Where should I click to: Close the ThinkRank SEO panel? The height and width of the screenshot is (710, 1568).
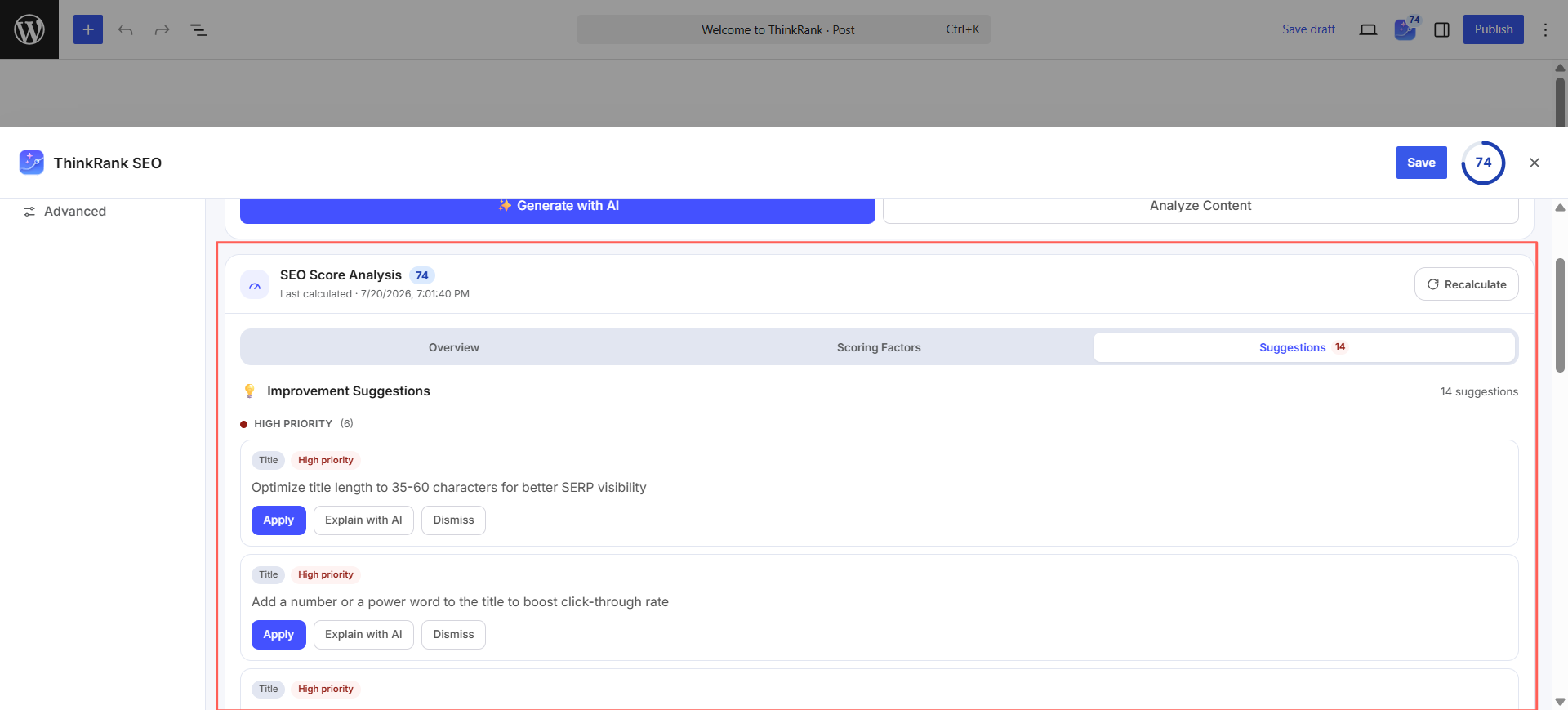click(1535, 163)
